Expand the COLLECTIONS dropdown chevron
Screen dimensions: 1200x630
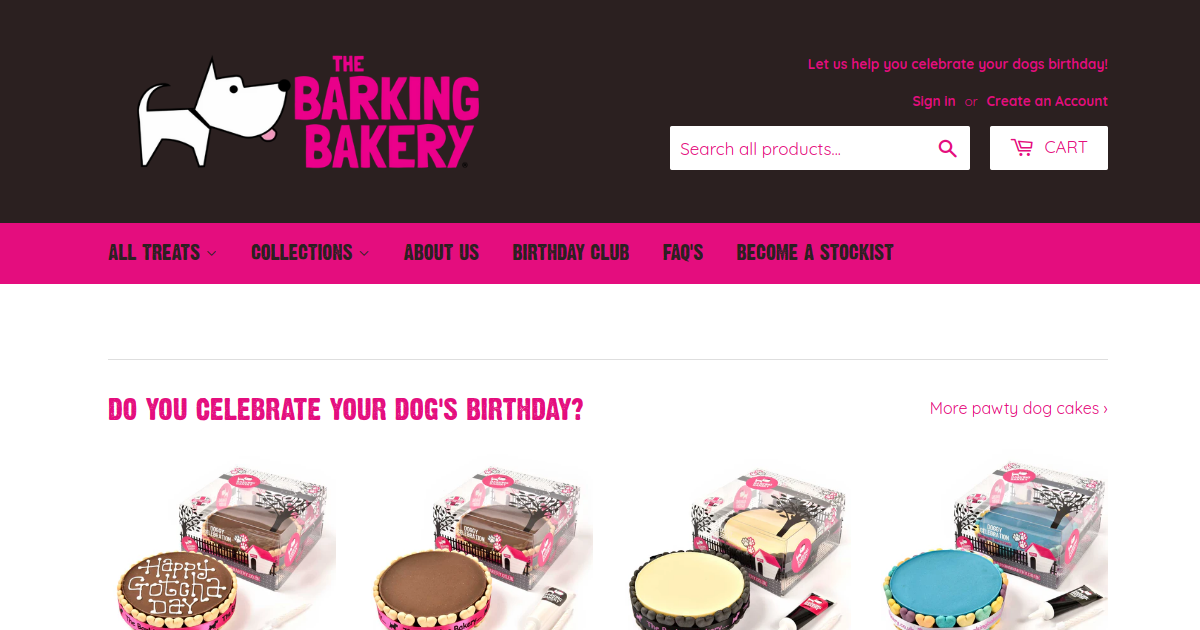tap(364, 253)
